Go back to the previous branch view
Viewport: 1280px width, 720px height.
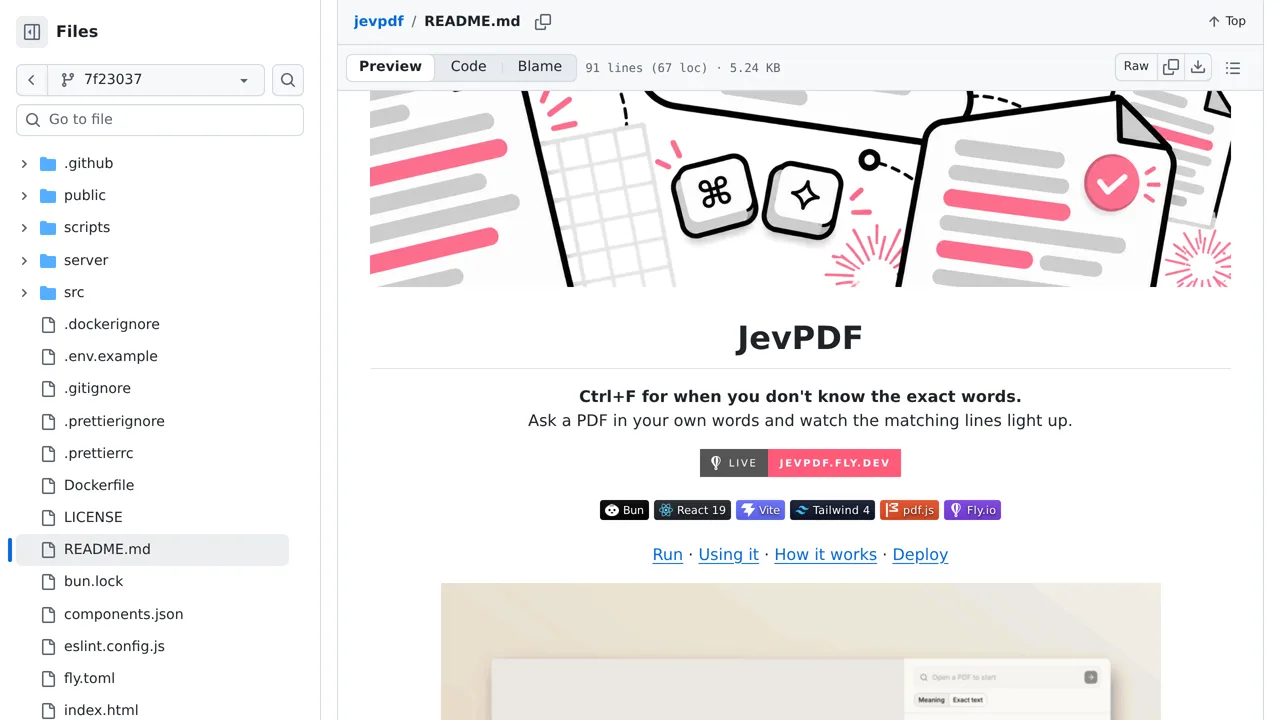[32, 80]
